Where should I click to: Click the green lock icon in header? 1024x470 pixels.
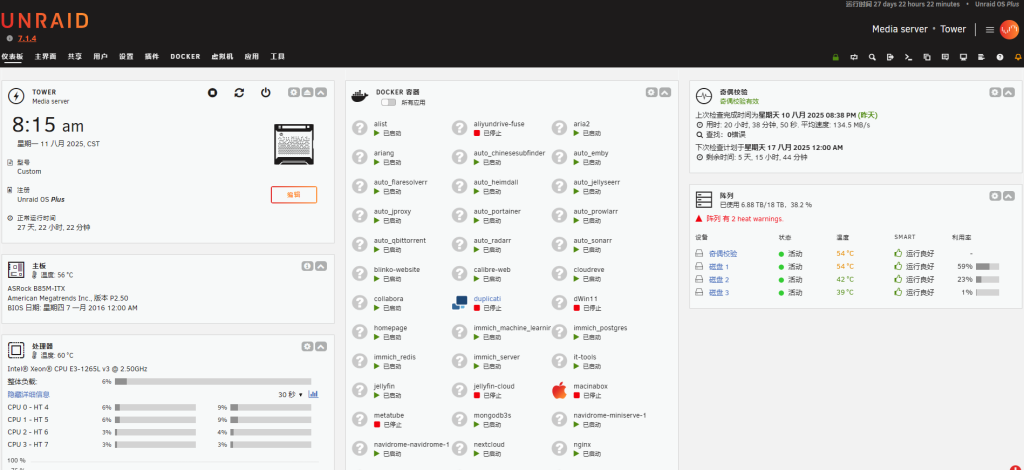click(835, 57)
